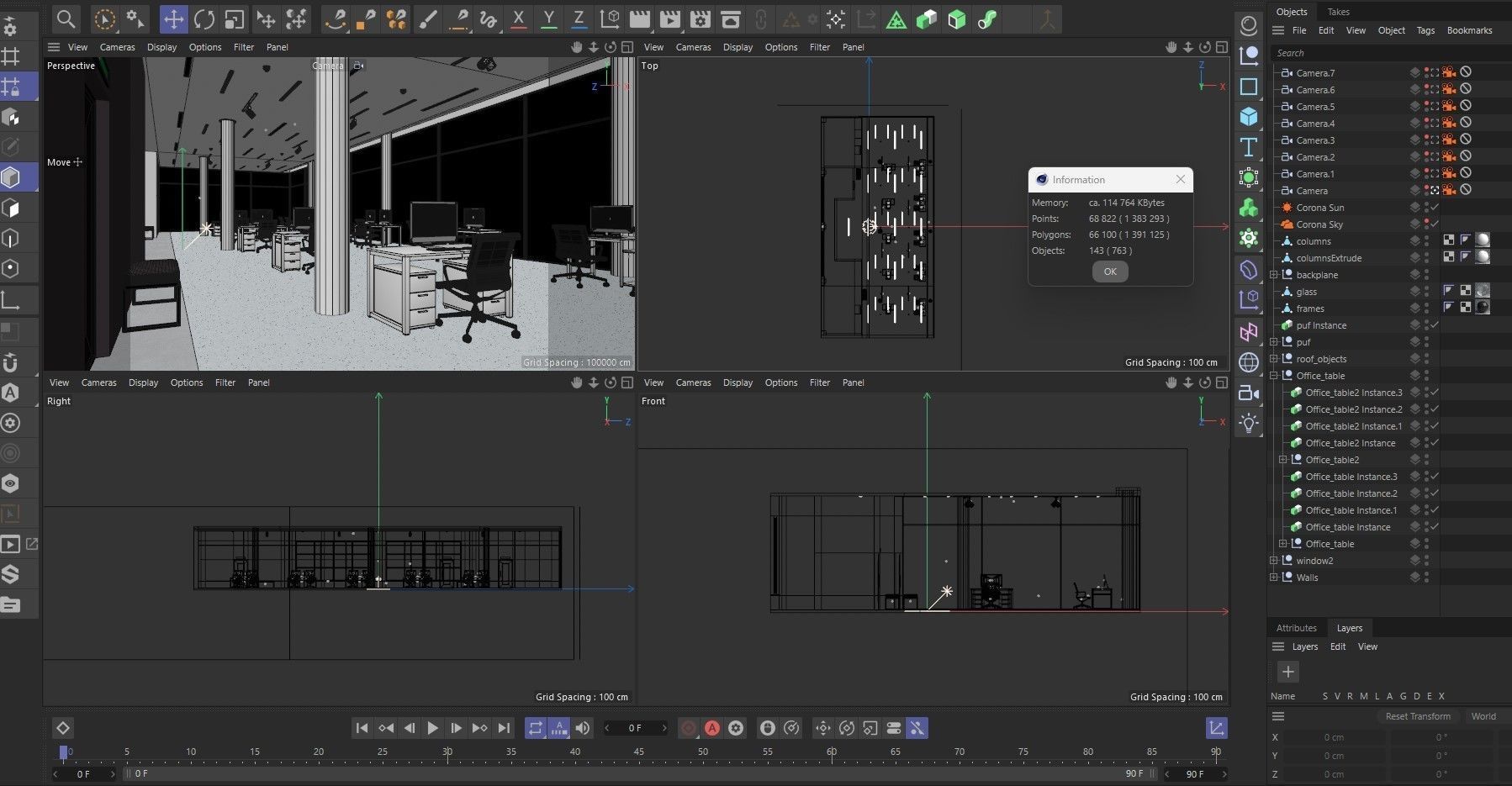Click the current frame 0 F field
The image size is (1512, 786).
point(635,728)
